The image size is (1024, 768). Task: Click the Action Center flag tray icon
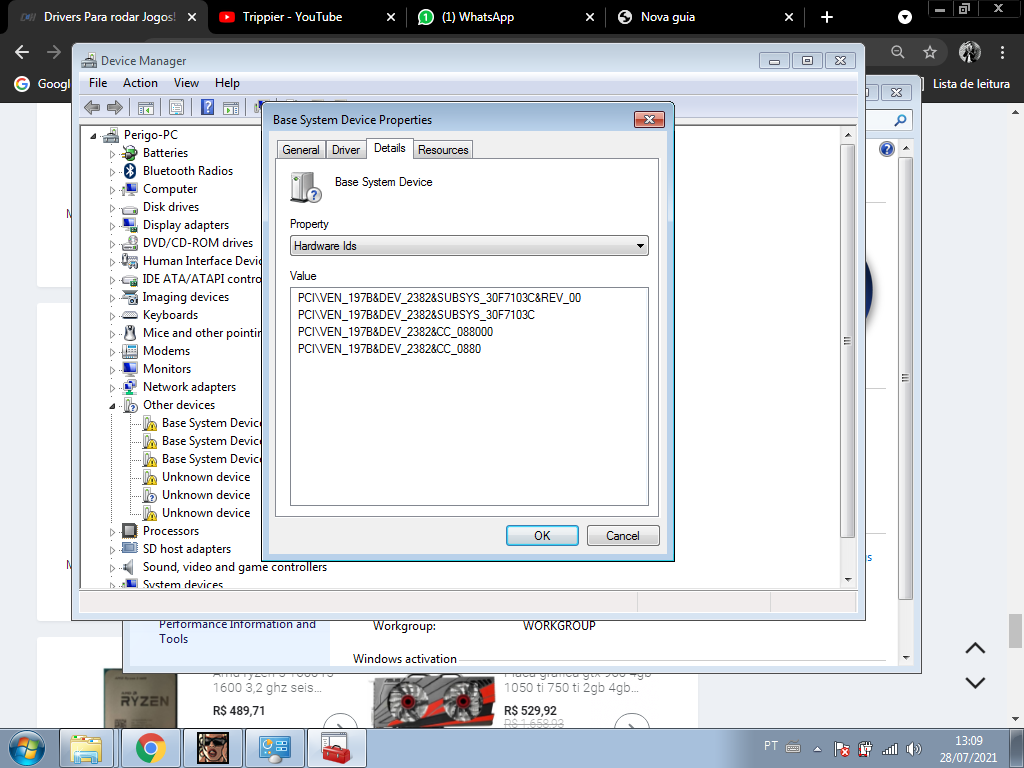841,748
